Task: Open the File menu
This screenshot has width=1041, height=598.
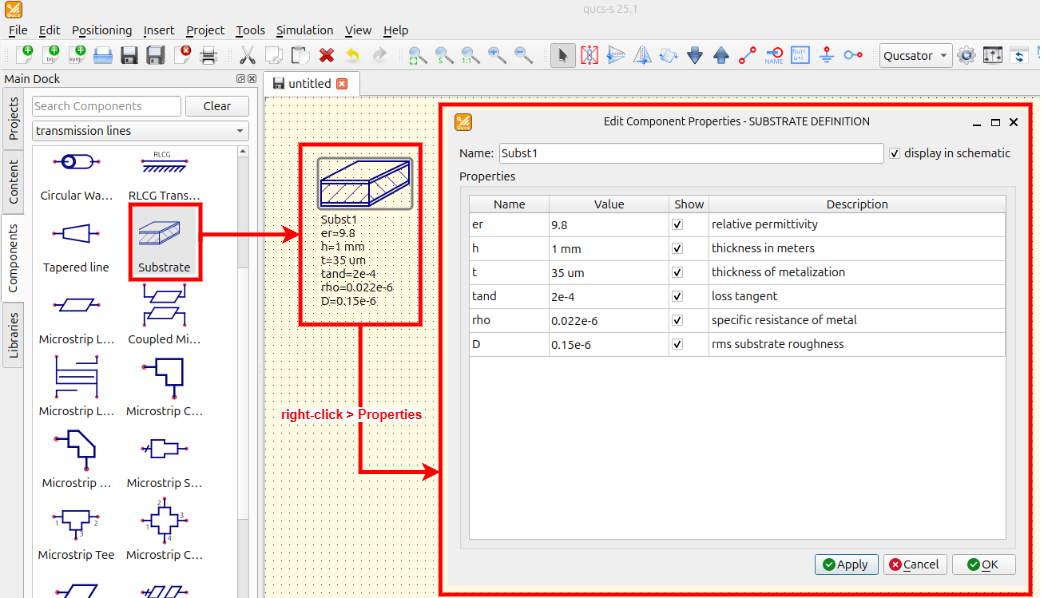Action: (x=18, y=30)
